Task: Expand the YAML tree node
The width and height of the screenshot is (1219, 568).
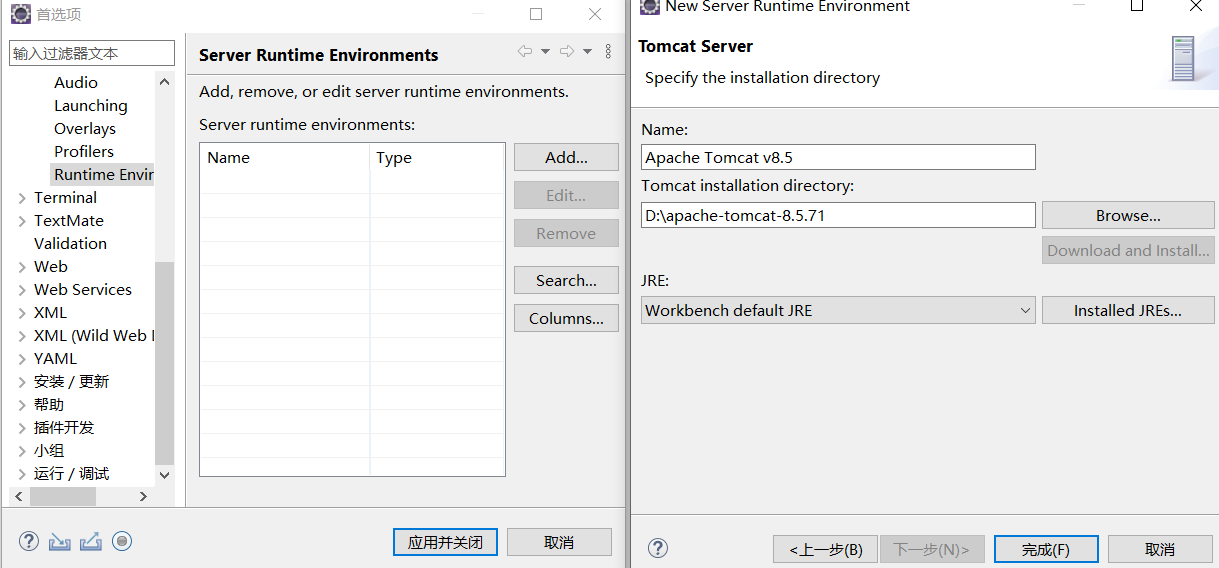Action: [23, 359]
